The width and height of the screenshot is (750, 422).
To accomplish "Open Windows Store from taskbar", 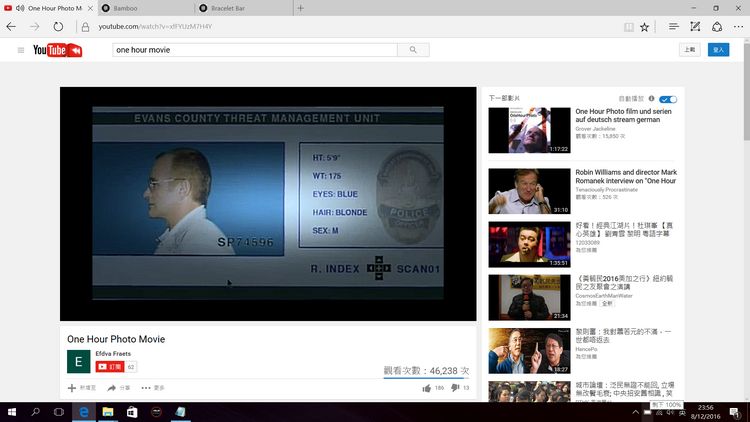I will point(132,412).
